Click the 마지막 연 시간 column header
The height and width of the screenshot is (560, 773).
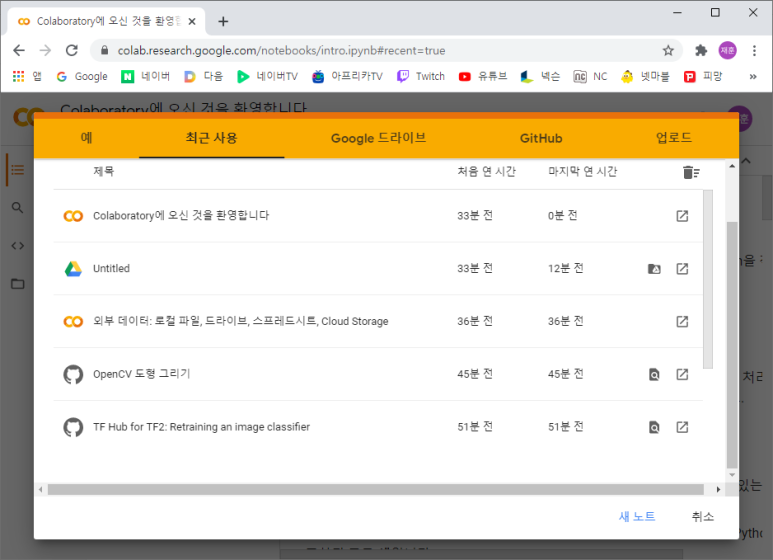coord(582,172)
